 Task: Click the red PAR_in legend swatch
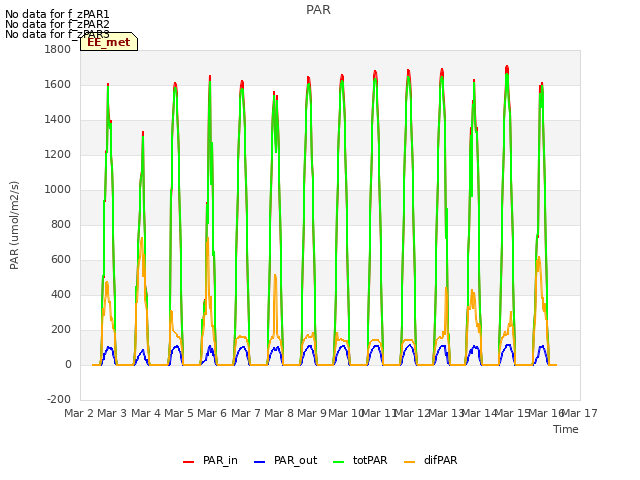[189, 462]
